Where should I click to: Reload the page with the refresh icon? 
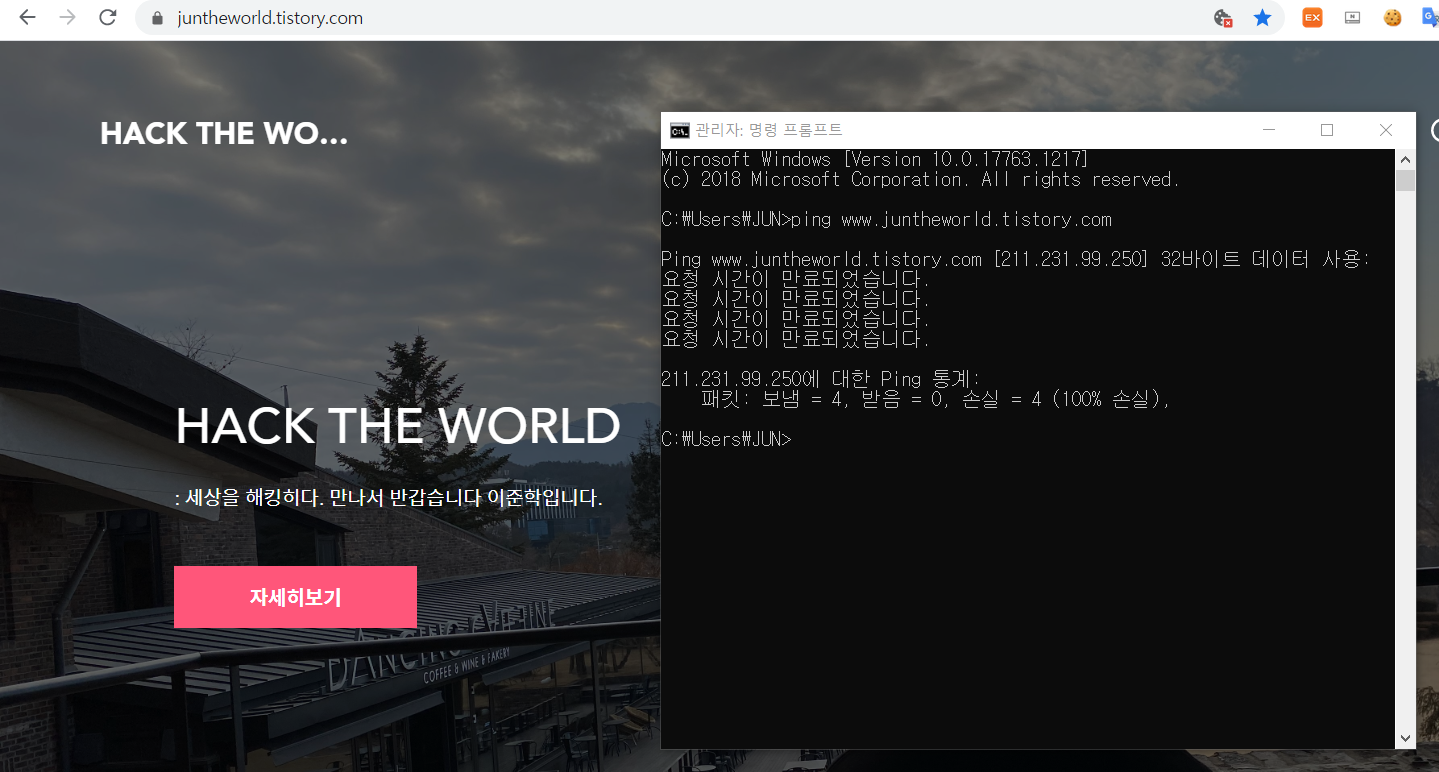click(x=108, y=18)
